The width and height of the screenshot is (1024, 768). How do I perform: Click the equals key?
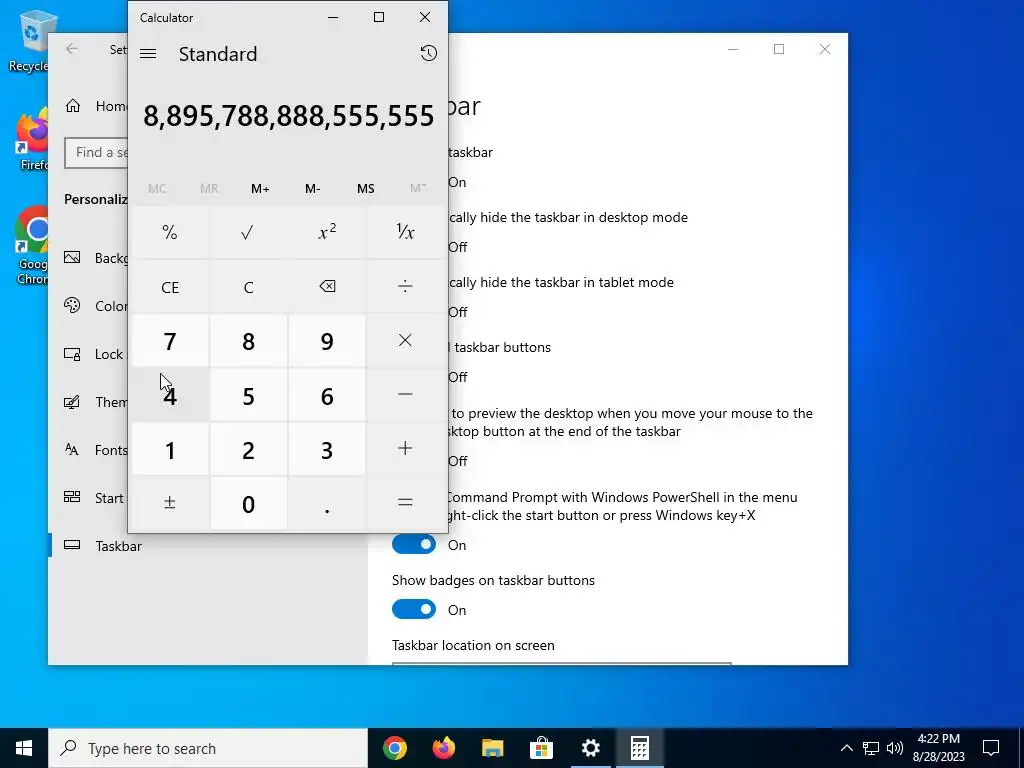(405, 503)
